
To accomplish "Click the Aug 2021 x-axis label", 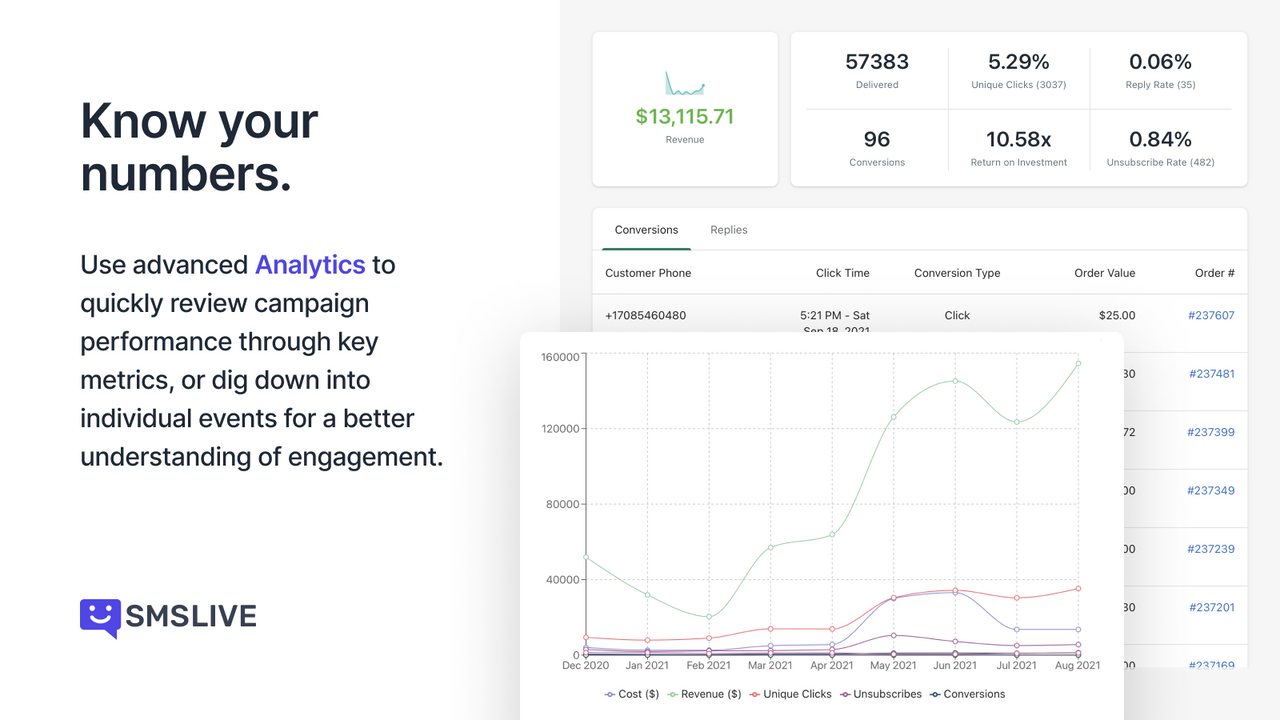I will [x=1078, y=666].
